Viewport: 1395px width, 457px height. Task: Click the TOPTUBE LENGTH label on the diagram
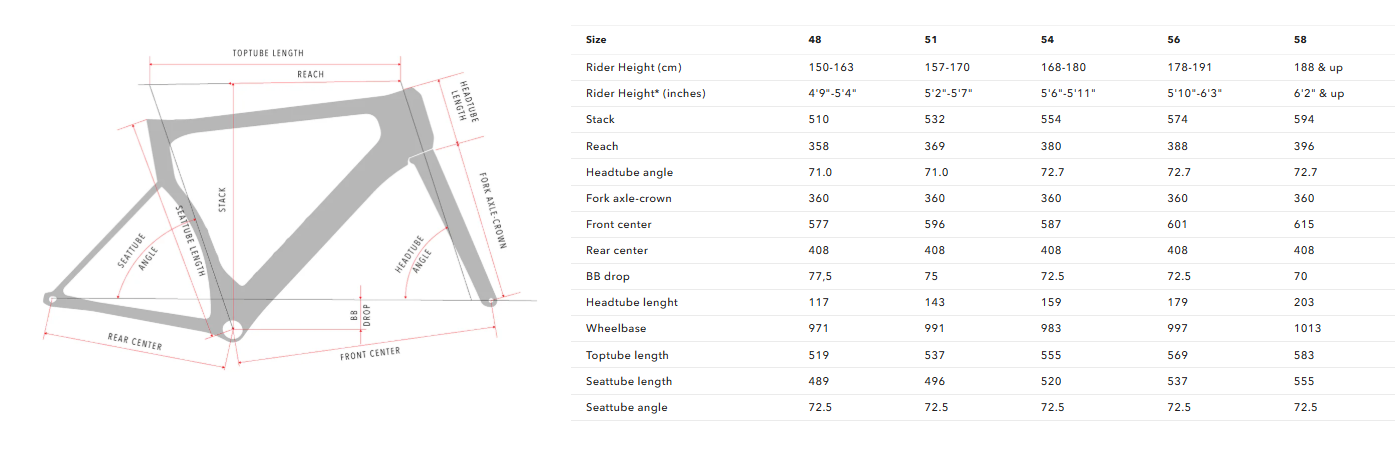[x=268, y=53]
